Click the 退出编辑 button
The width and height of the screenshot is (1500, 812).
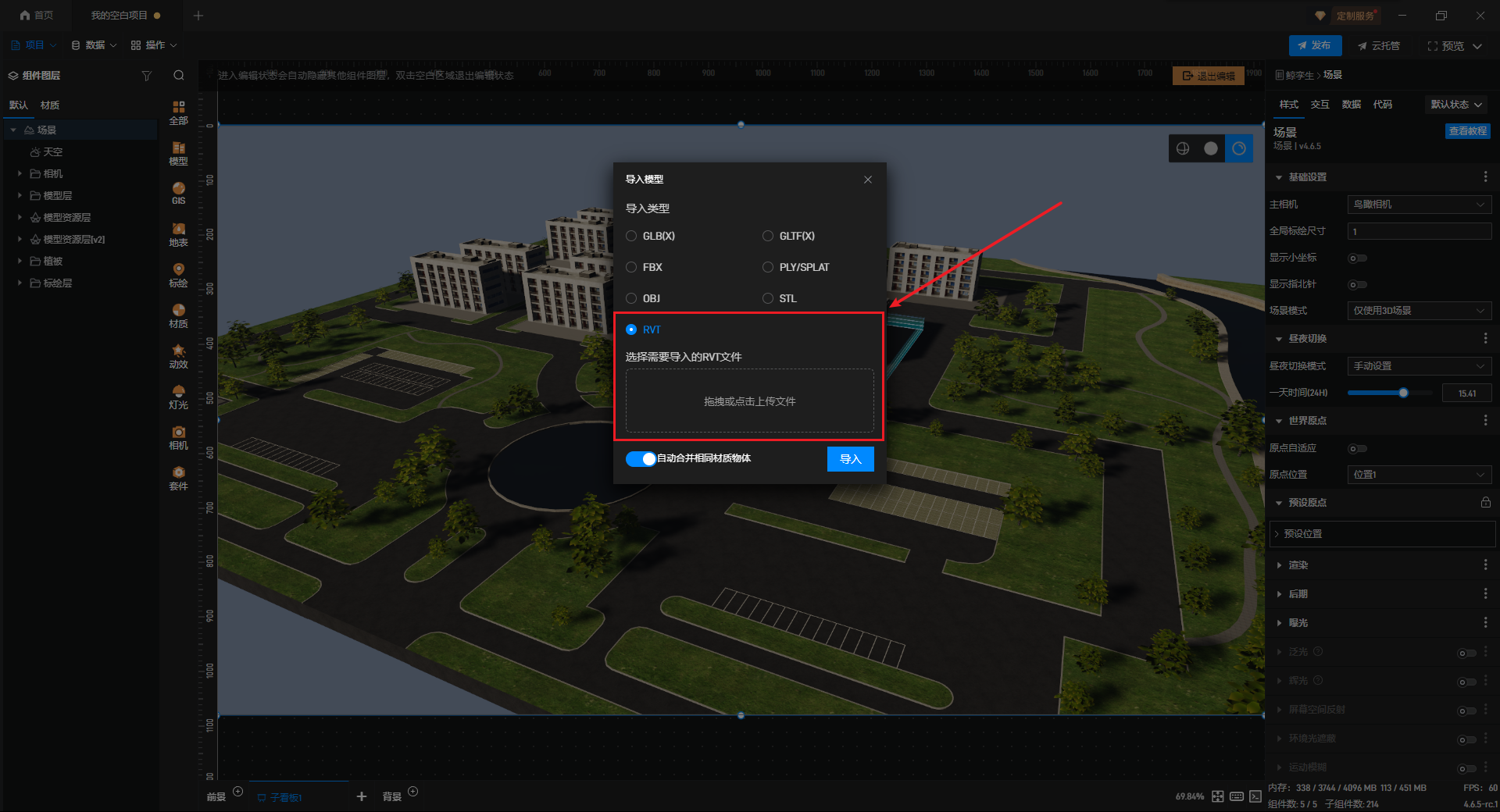1209,76
